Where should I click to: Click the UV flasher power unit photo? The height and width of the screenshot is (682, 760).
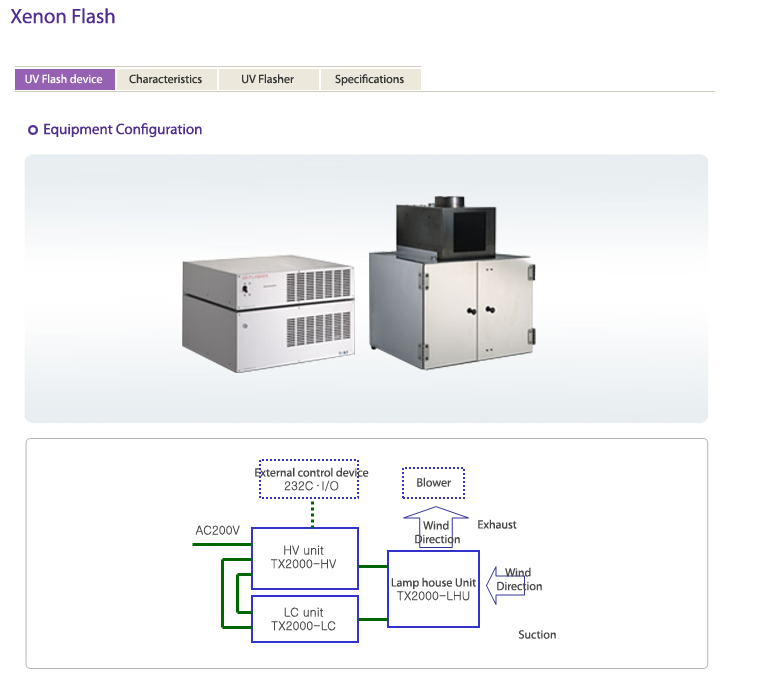click(268, 314)
